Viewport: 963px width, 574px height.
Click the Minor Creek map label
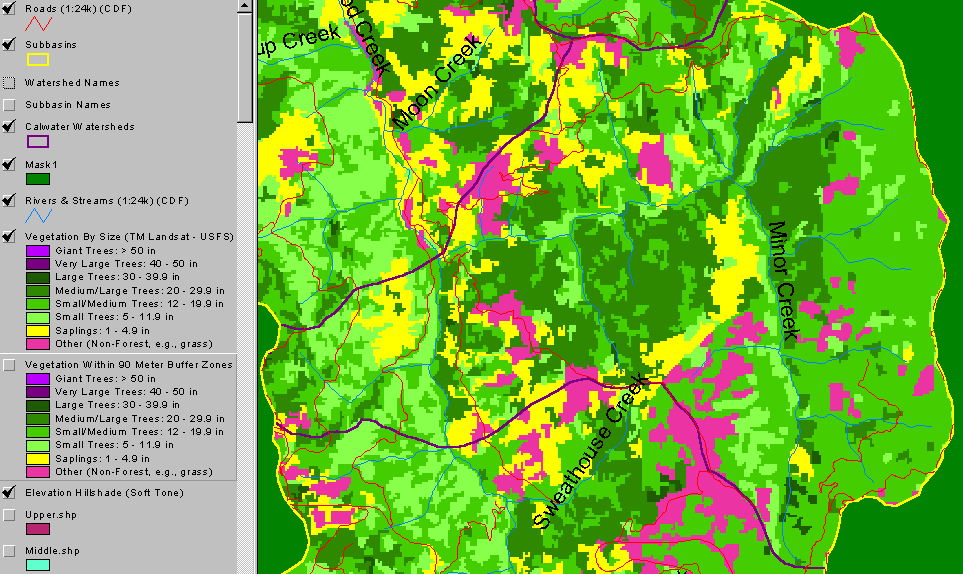click(x=784, y=281)
